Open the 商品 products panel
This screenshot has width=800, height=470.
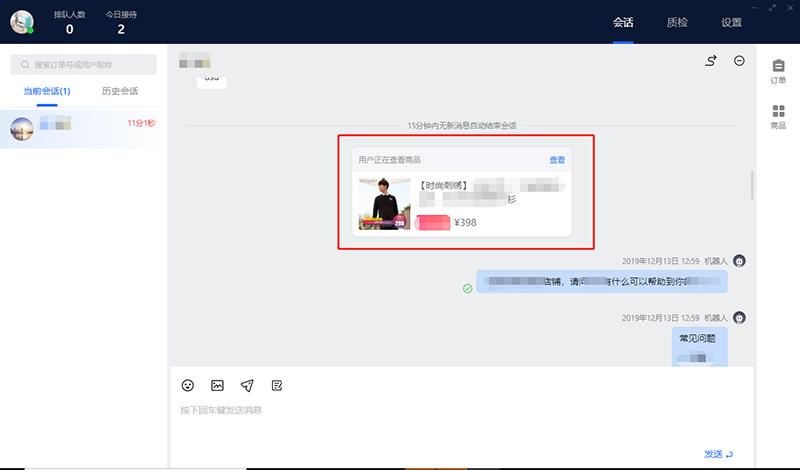click(778, 117)
